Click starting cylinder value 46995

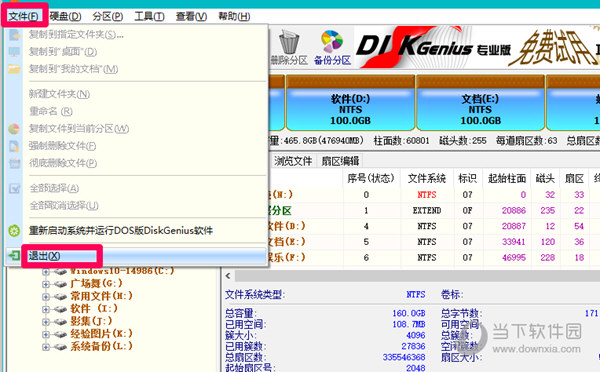pos(514,258)
